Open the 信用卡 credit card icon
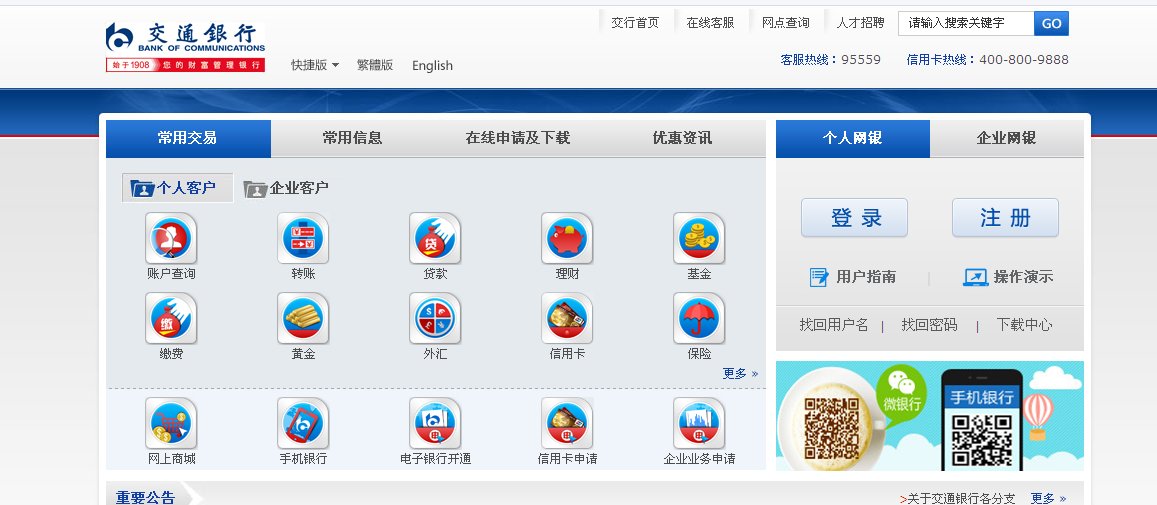 (567, 318)
